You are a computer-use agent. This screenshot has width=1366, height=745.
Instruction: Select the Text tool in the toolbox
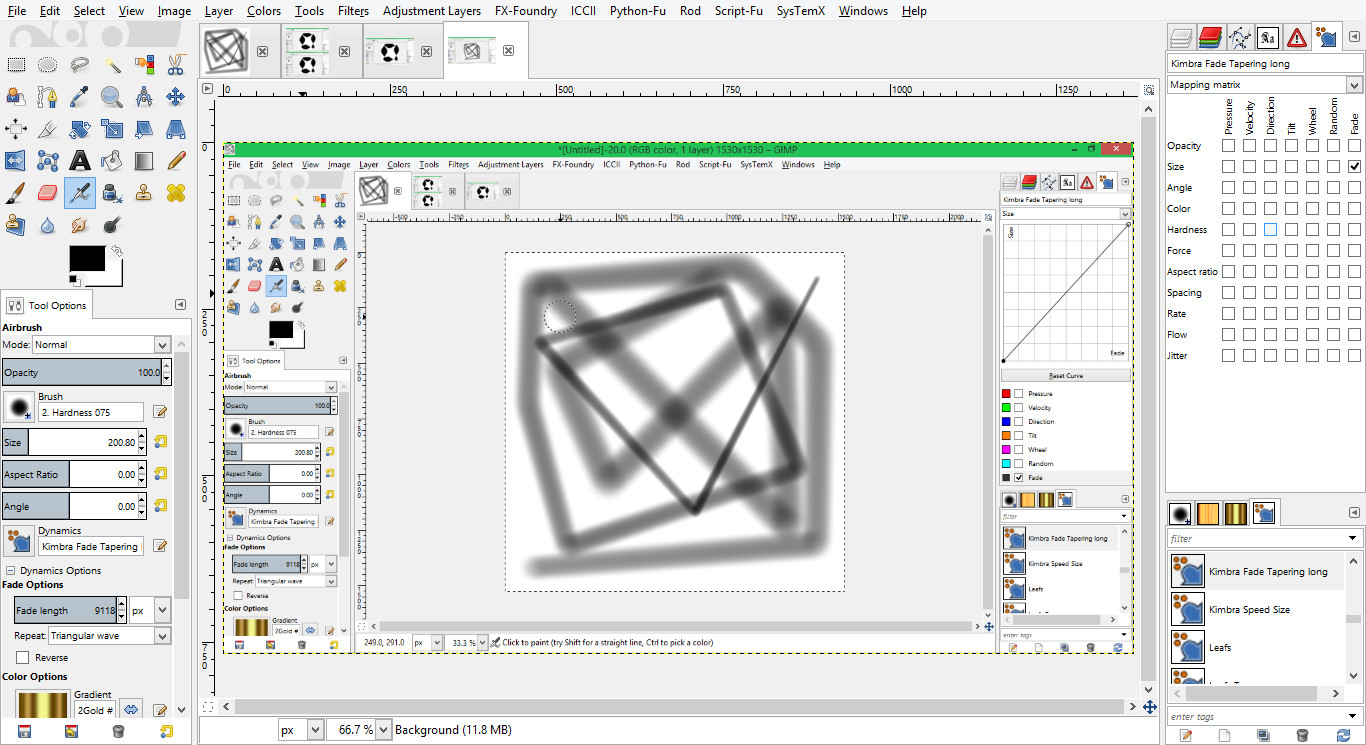[80, 160]
